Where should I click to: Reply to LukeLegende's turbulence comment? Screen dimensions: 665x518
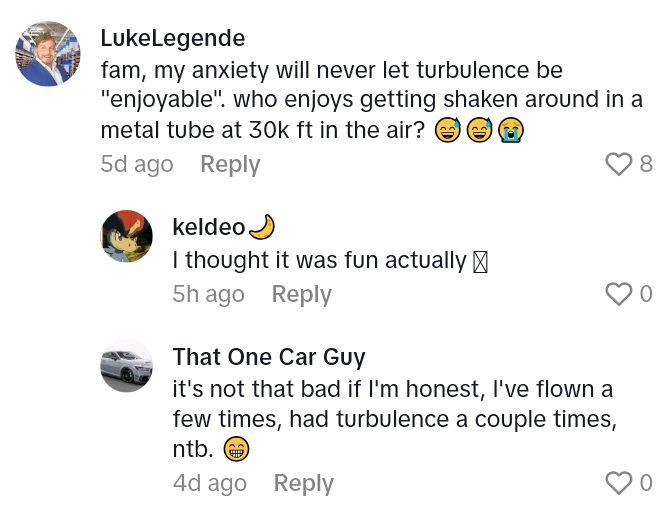coord(230,164)
